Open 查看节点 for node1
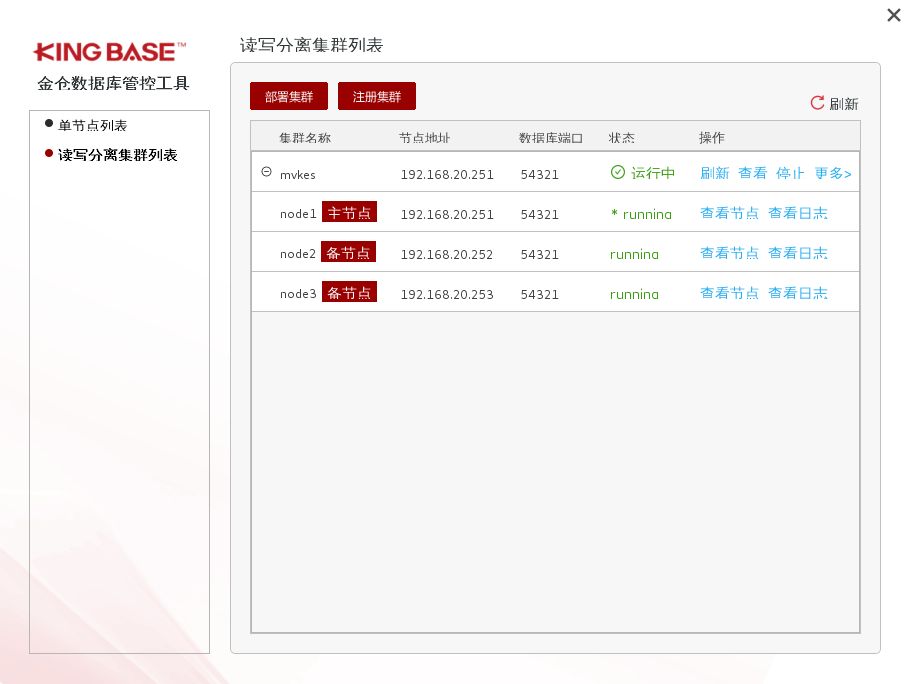 coord(729,213)
